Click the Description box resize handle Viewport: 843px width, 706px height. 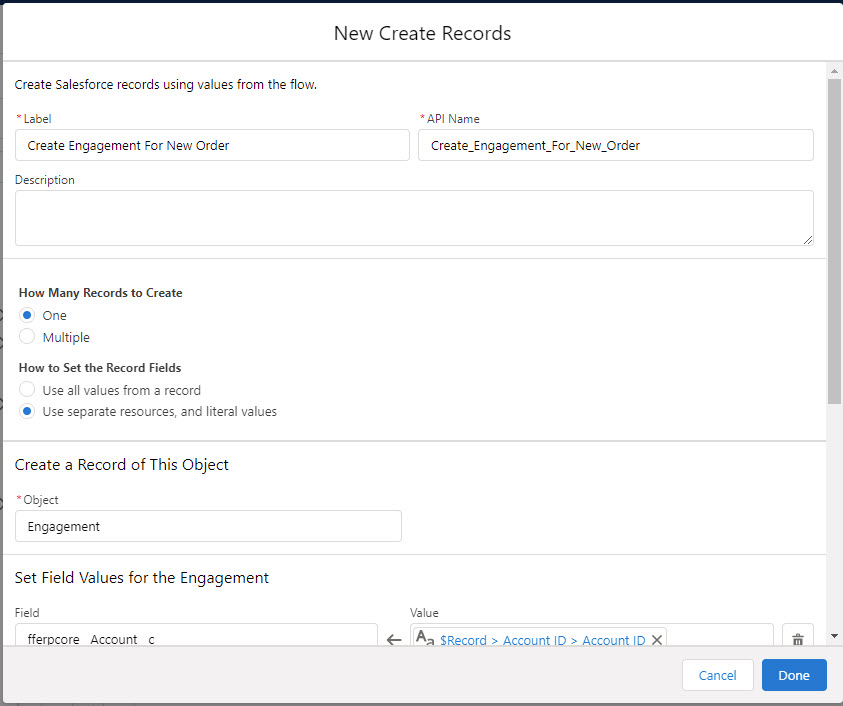807,240
